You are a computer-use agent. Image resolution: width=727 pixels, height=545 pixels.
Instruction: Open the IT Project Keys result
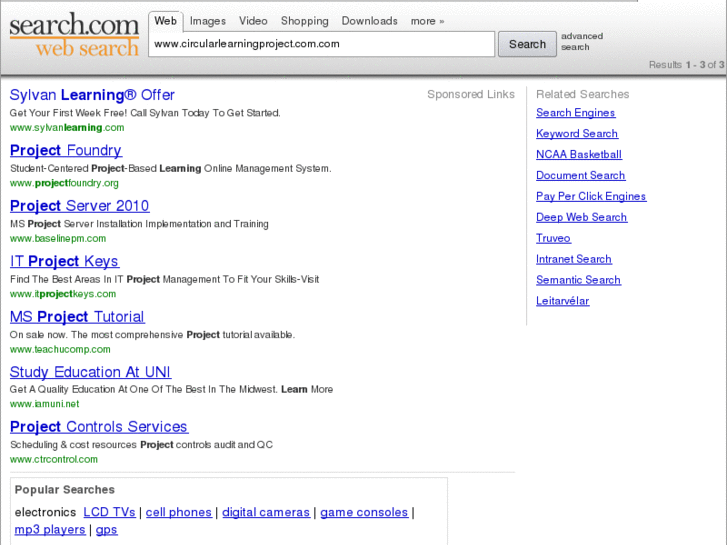pos(64,261)
